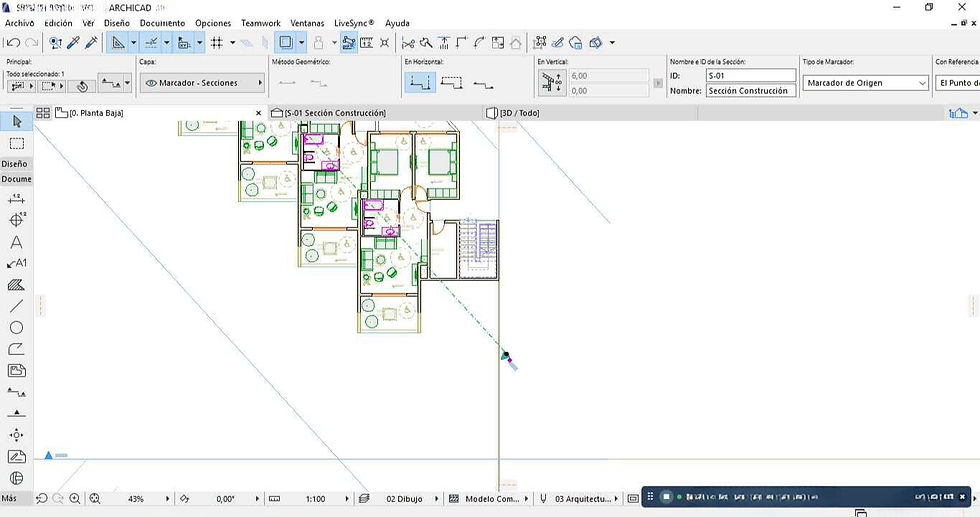This screenshot has width=980, height=517.
Task: Select the Section tool in toolbox
Action: [16, 393]
